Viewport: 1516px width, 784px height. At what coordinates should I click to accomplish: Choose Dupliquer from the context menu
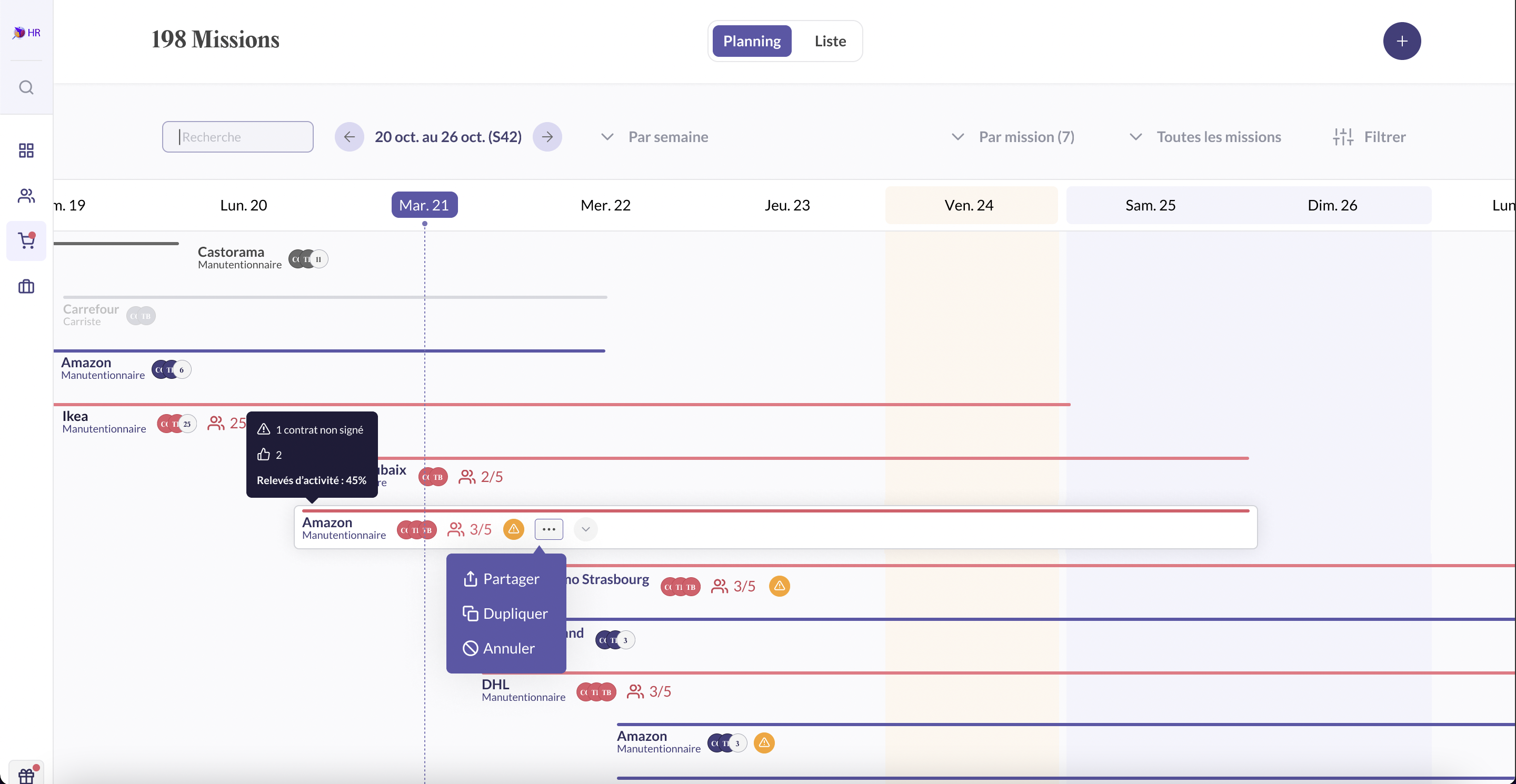click(x=515, y=614)
